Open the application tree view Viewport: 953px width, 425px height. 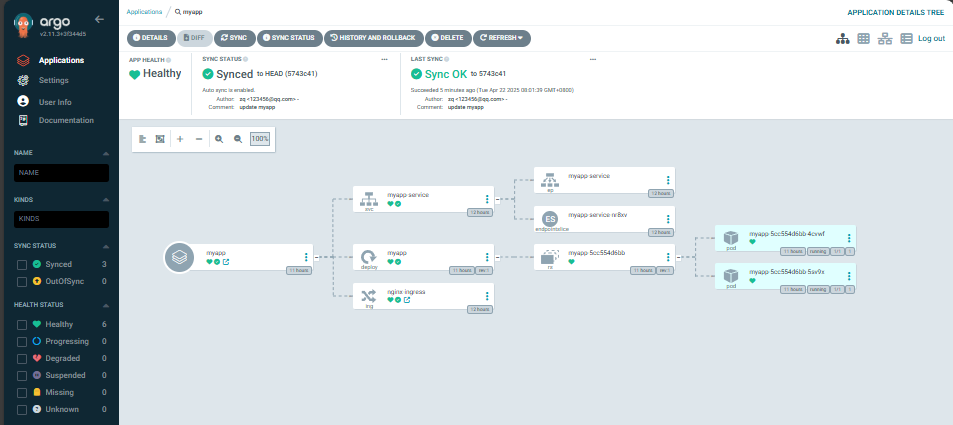[842, 38]
